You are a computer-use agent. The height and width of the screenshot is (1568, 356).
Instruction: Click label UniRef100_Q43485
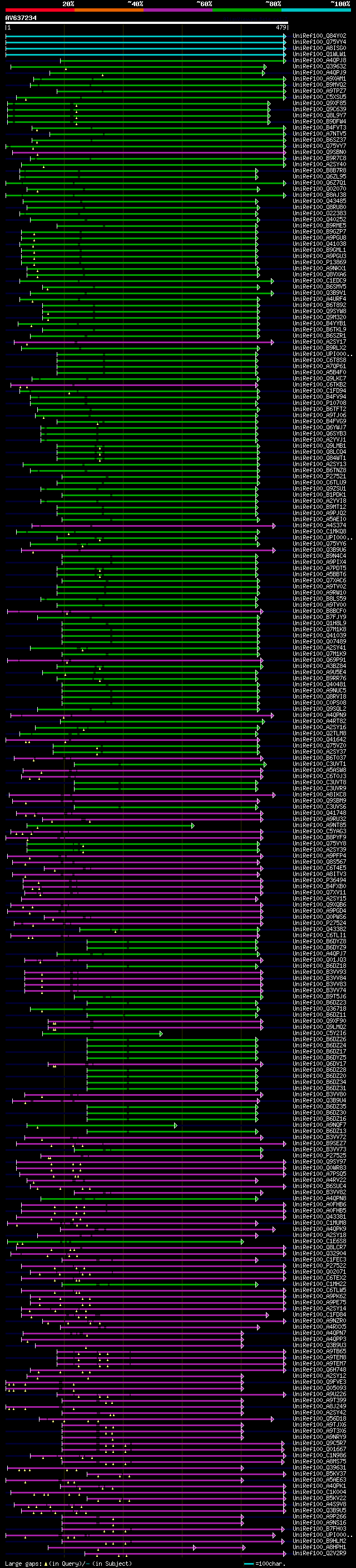(319, 201)
